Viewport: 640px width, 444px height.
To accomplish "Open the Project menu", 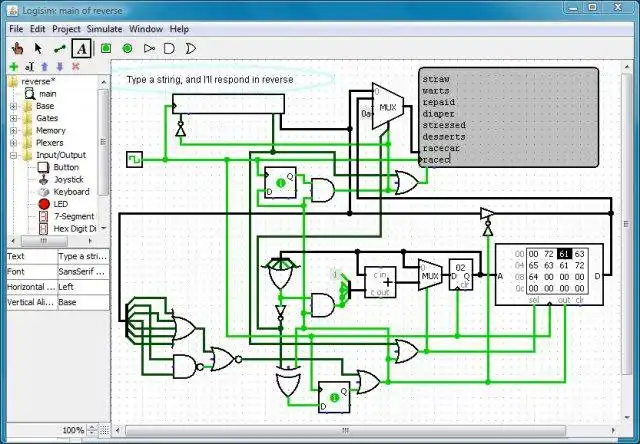I will coord(66,29).
